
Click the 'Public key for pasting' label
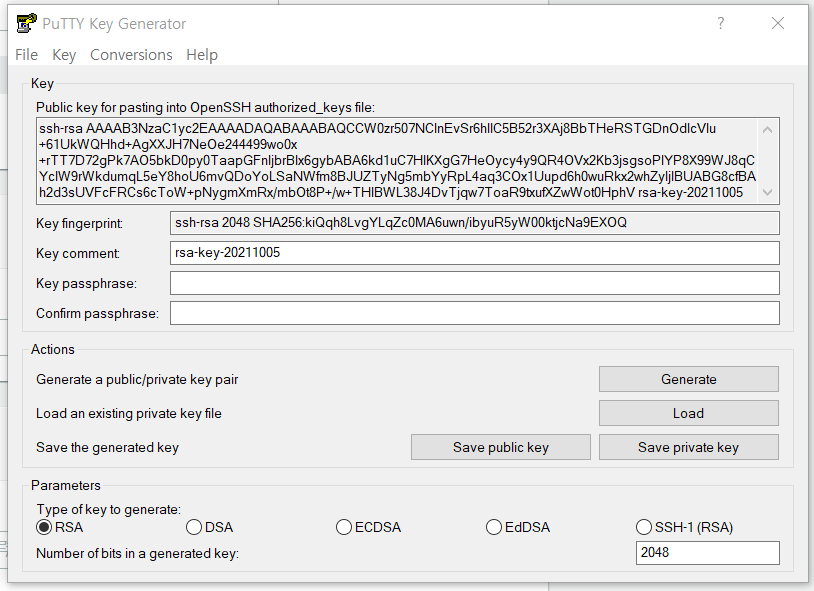(x=205, y=108)
